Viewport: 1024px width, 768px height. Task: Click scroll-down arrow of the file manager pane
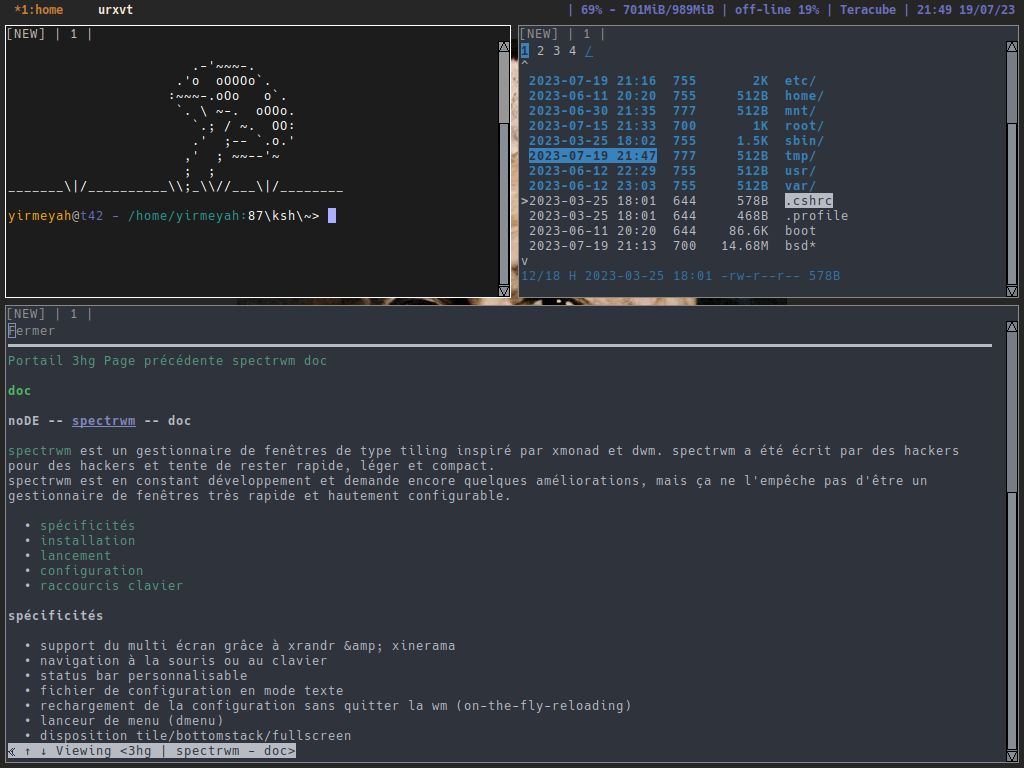click(x=1011, y=289)
